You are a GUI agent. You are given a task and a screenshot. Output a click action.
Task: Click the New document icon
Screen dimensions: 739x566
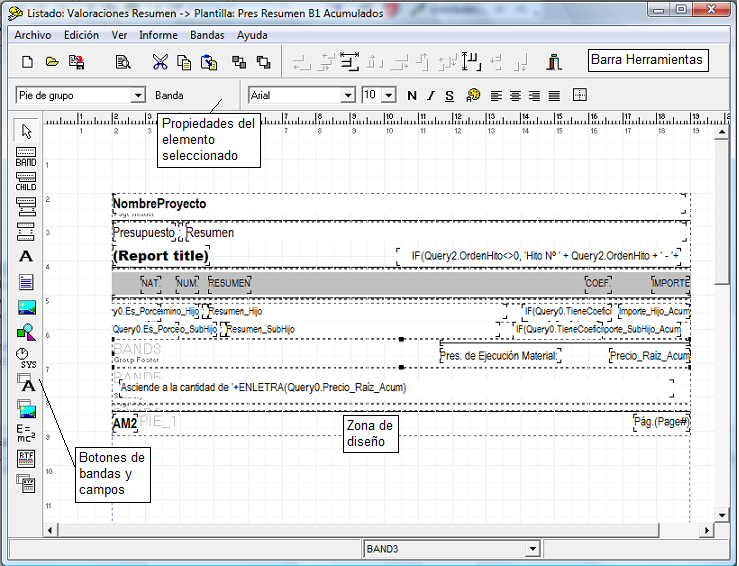pyautogui.click(x=28, y=62)
